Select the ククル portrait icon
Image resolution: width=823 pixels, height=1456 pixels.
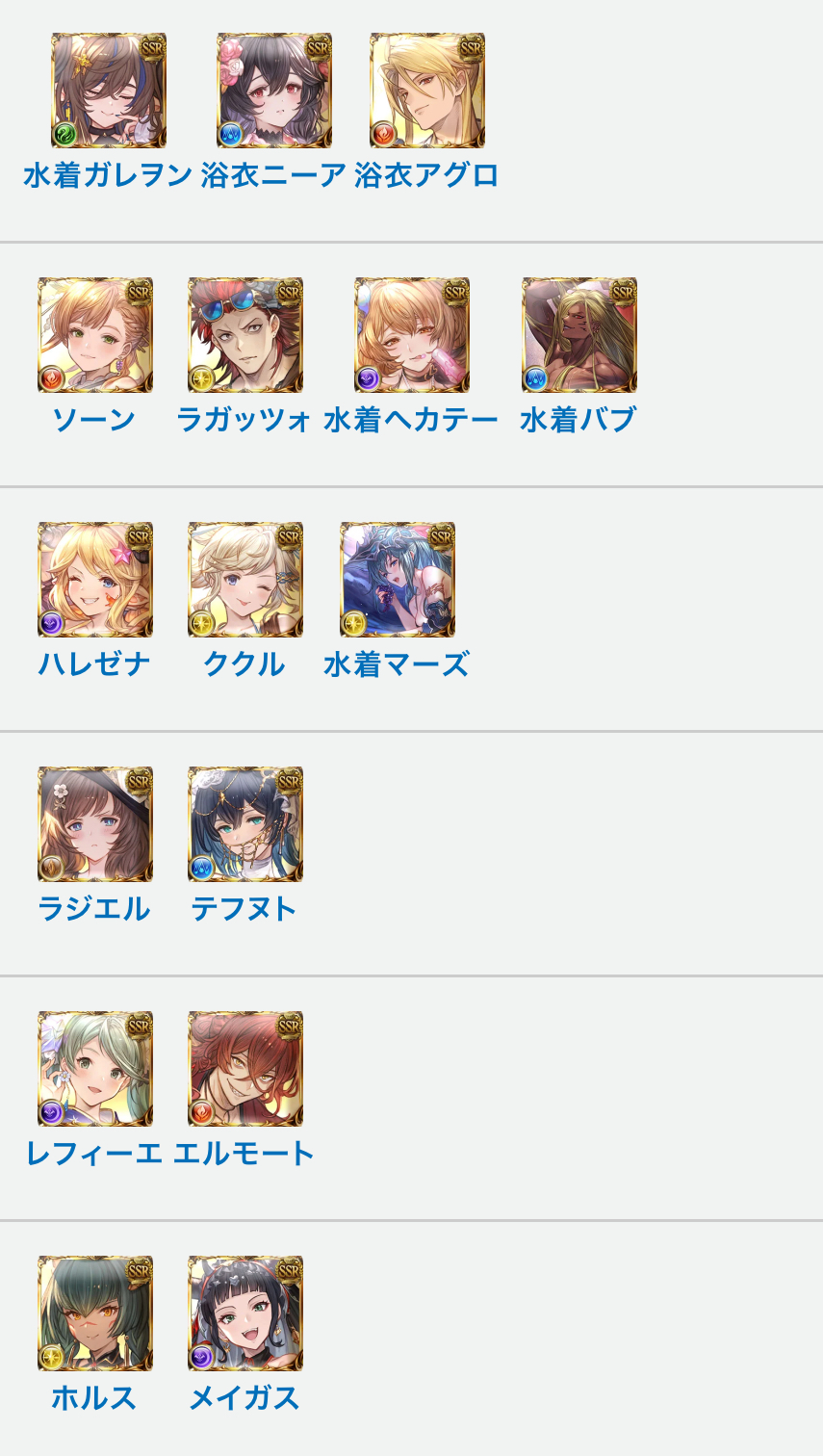pyautogui.click(x=245, y=580)
